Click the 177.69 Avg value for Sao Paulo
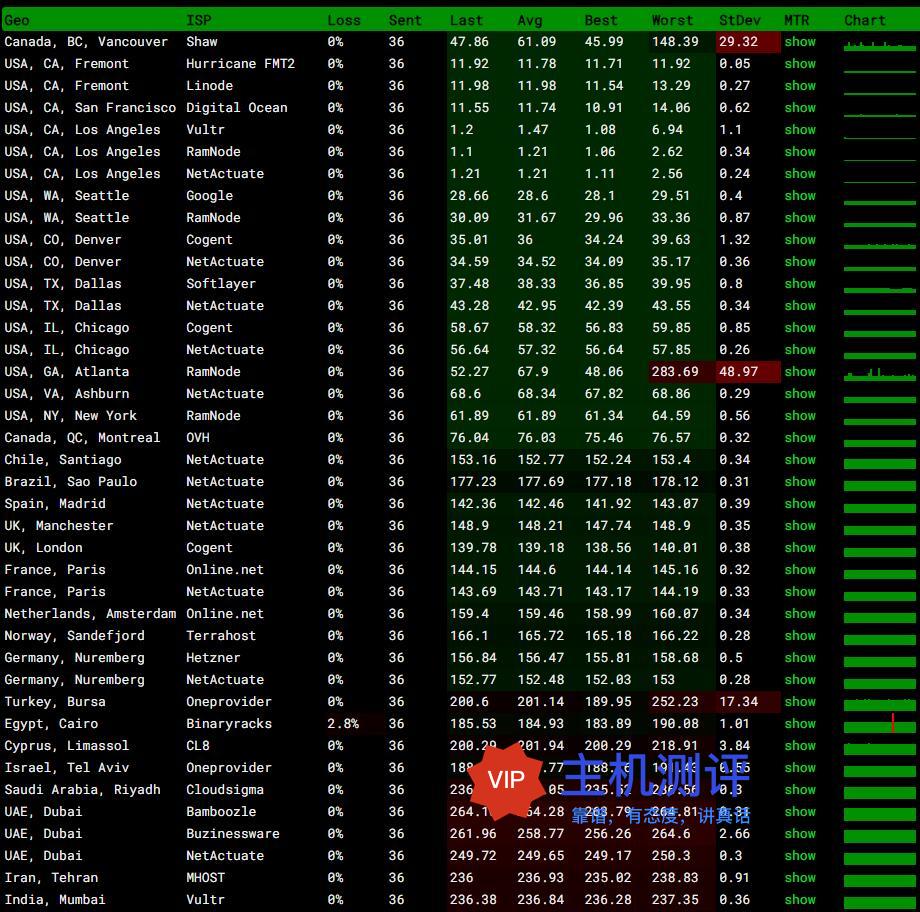Viewport: 920px width, 912px height. pyautogui.click(x=540, y=482)
